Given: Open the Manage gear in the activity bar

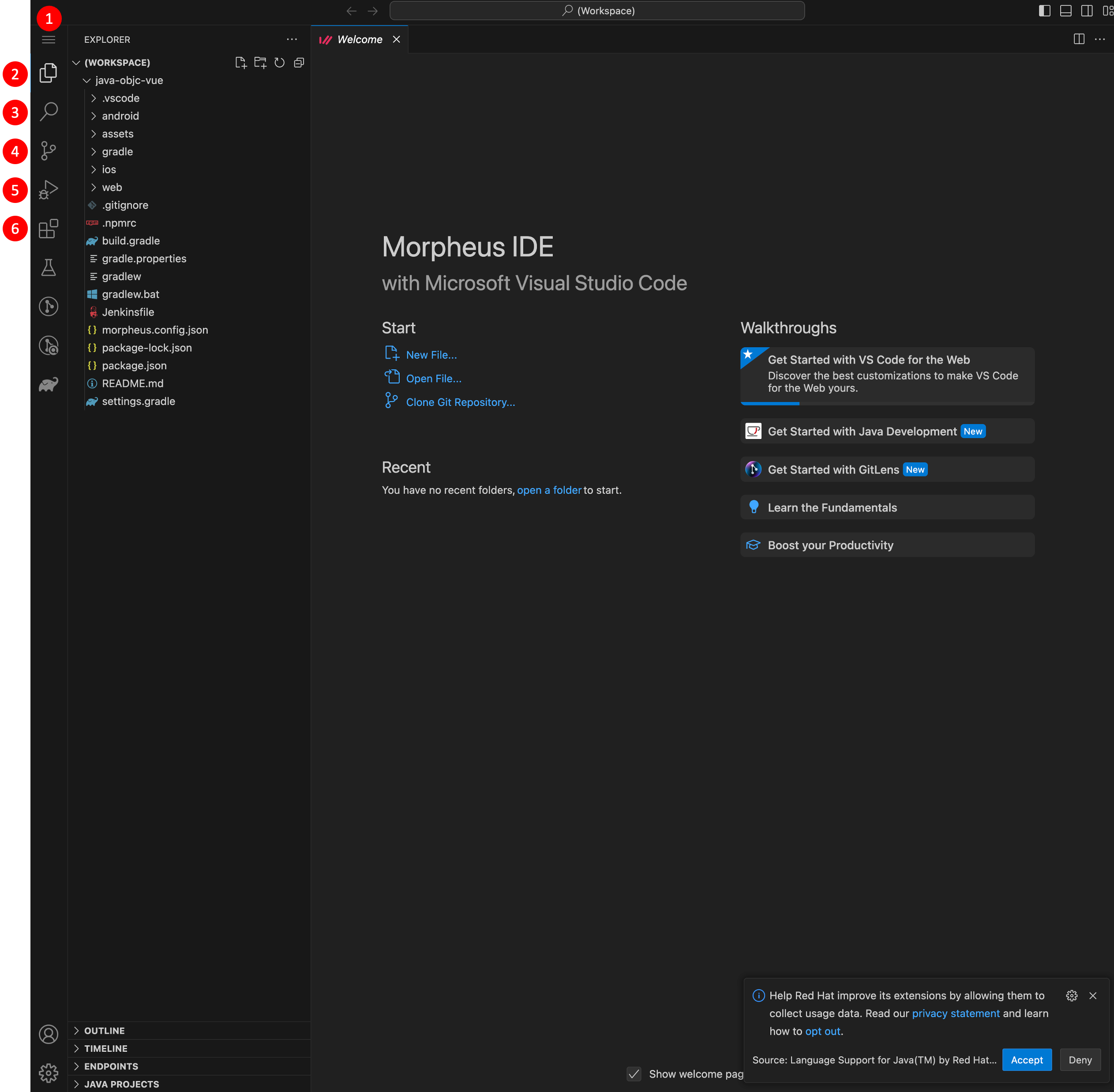Looking at the screenshot, I should [x=48, y=1073].
